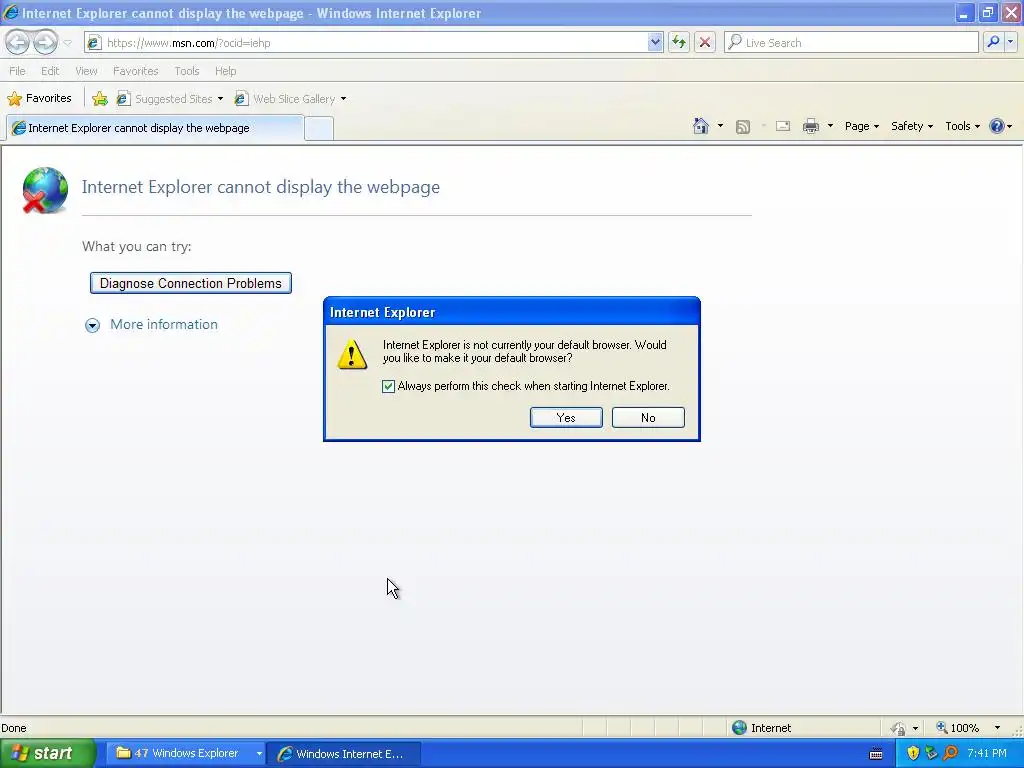The width and height of the screenshot is (1024, 768).
Task: Click the address bar URL field
Action: (366, 43)
